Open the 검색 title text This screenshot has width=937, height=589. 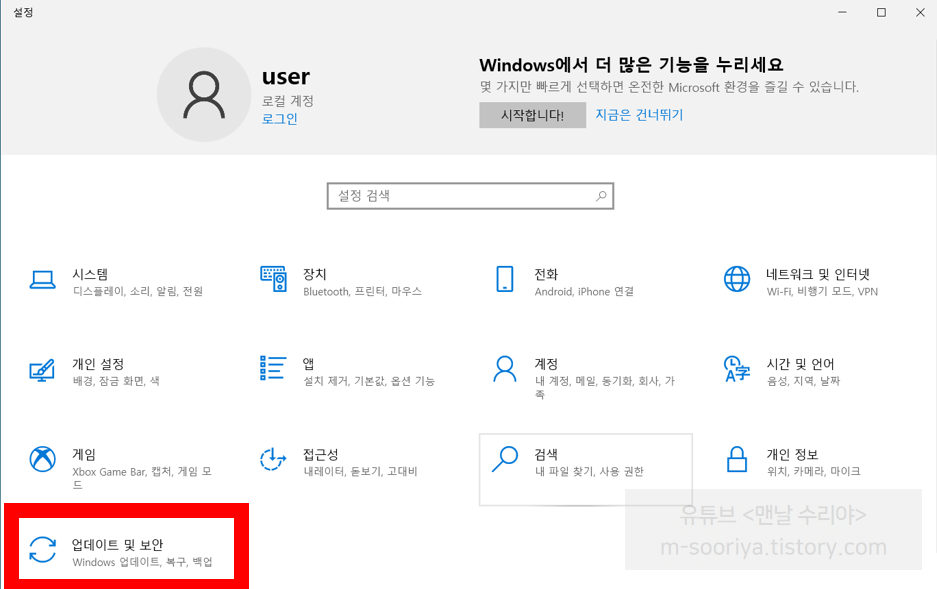[x=546, y=454]
